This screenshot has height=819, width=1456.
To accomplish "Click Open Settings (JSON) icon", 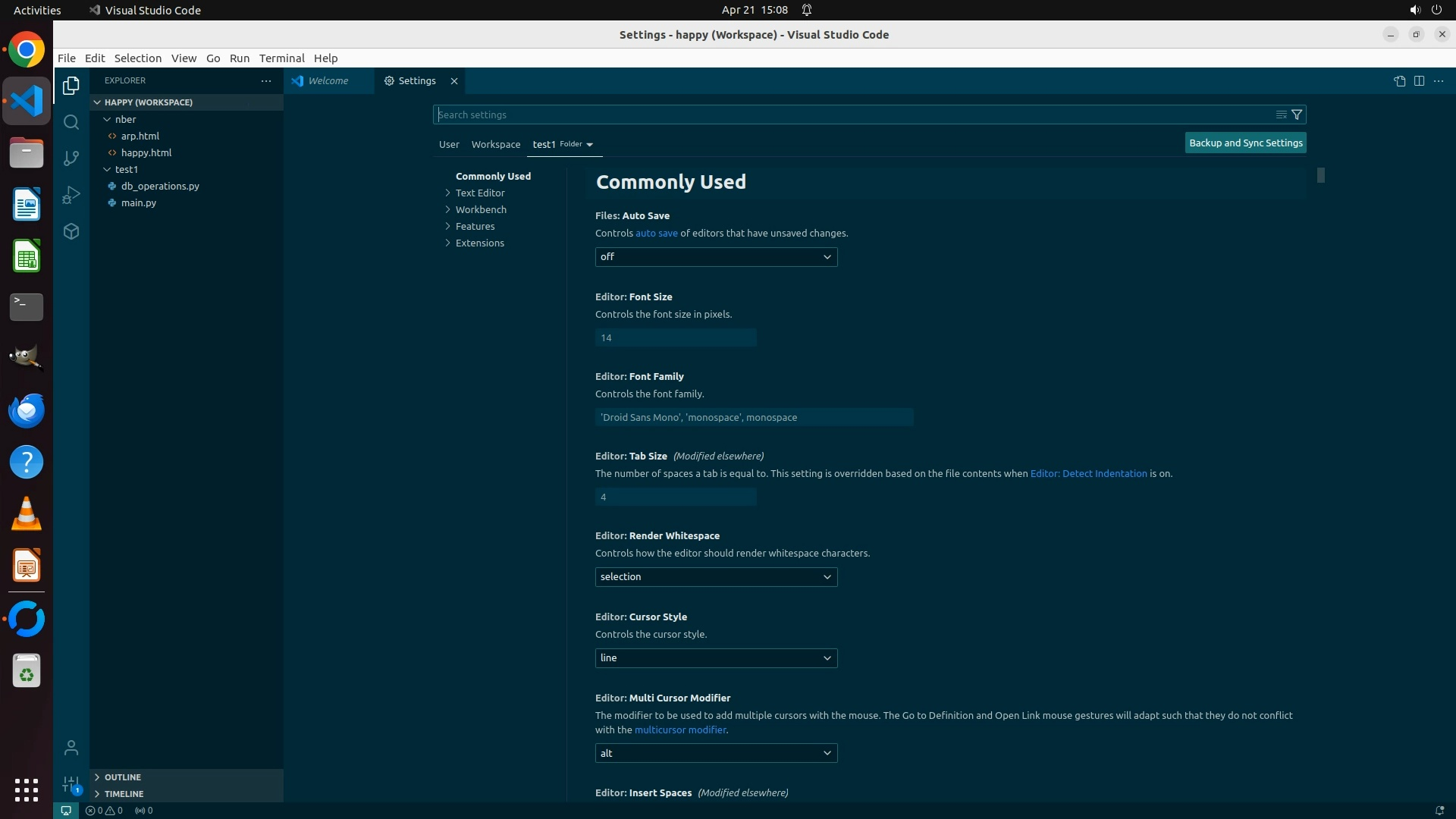I will coord(1399,81).
